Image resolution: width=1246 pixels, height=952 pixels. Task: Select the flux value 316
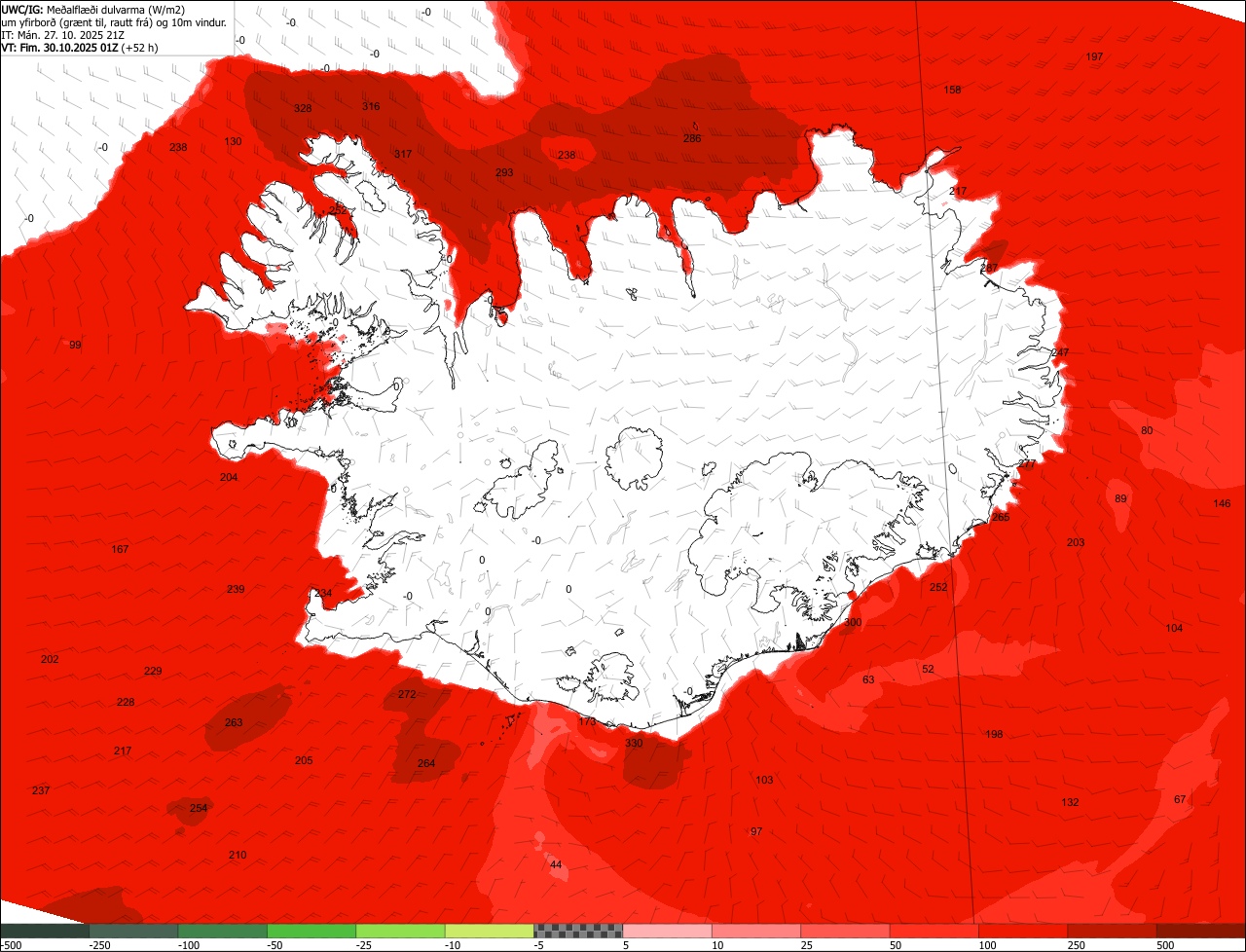tap(371, 106)
